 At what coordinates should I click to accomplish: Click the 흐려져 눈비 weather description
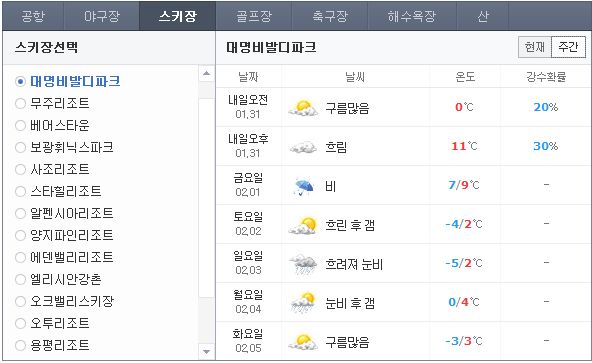[x=354, y=264]
